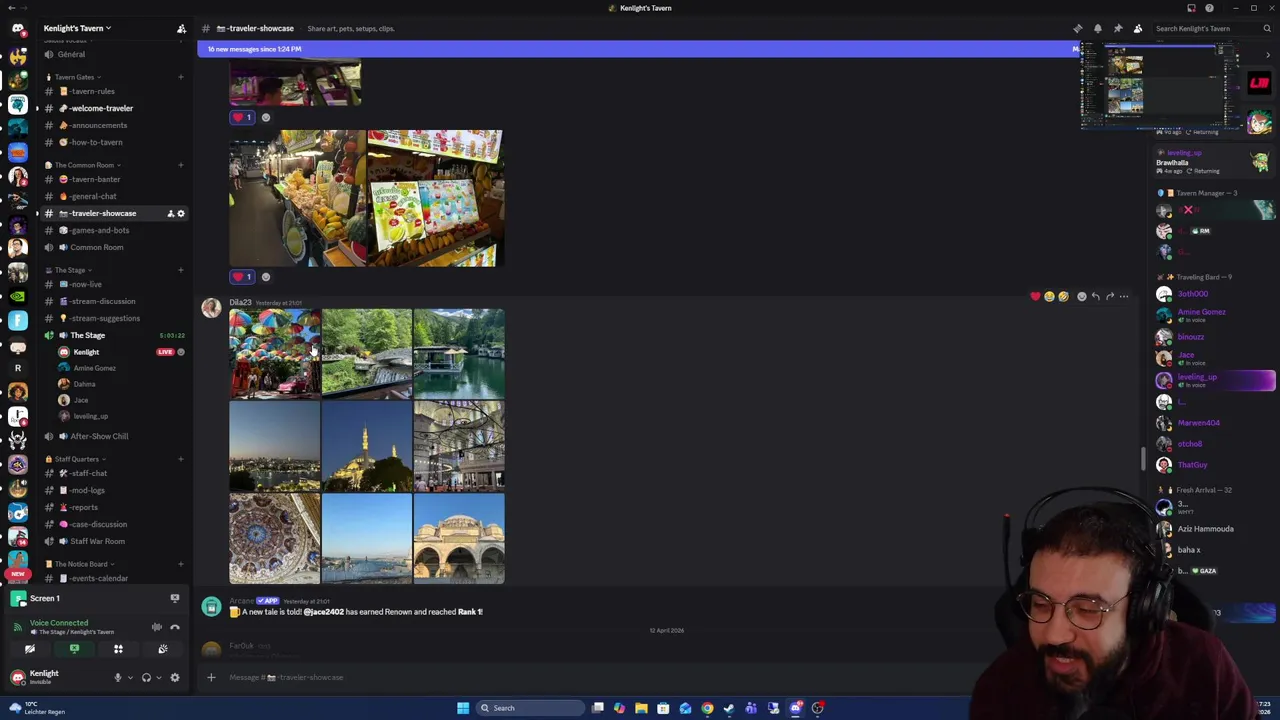Disconnect from voice call
Viewport: 1280px width, 720px height.
pos(175,627)
